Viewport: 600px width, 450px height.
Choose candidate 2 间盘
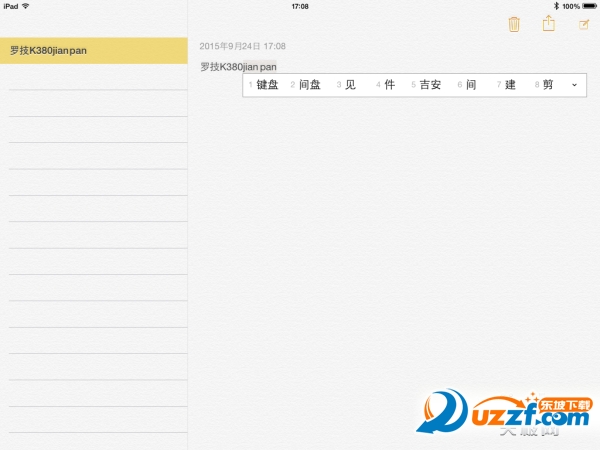click(305, 85)
